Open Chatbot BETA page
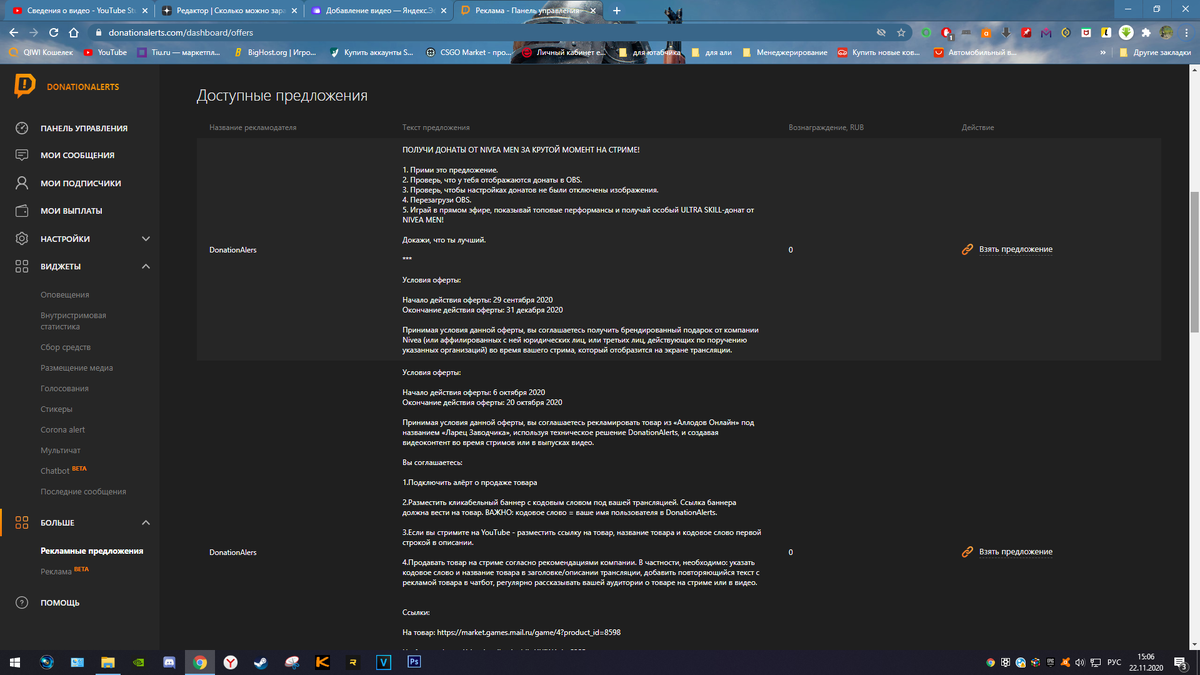Viewport: 1200px width, 675px height. tap(64, 471)
